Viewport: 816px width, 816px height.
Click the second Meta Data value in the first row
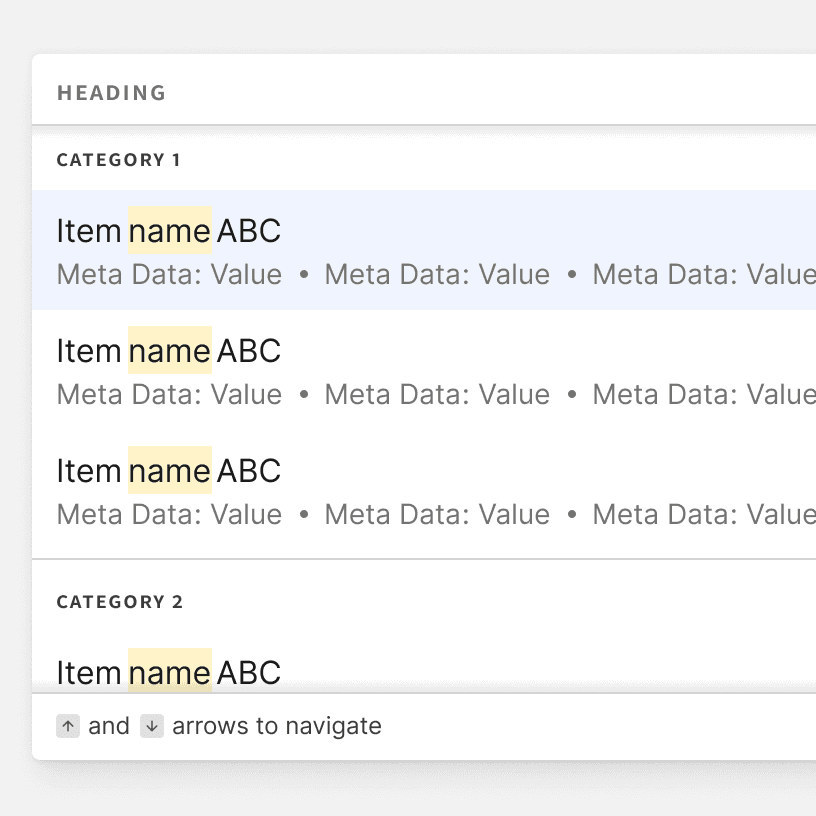[x=437, y=274]
